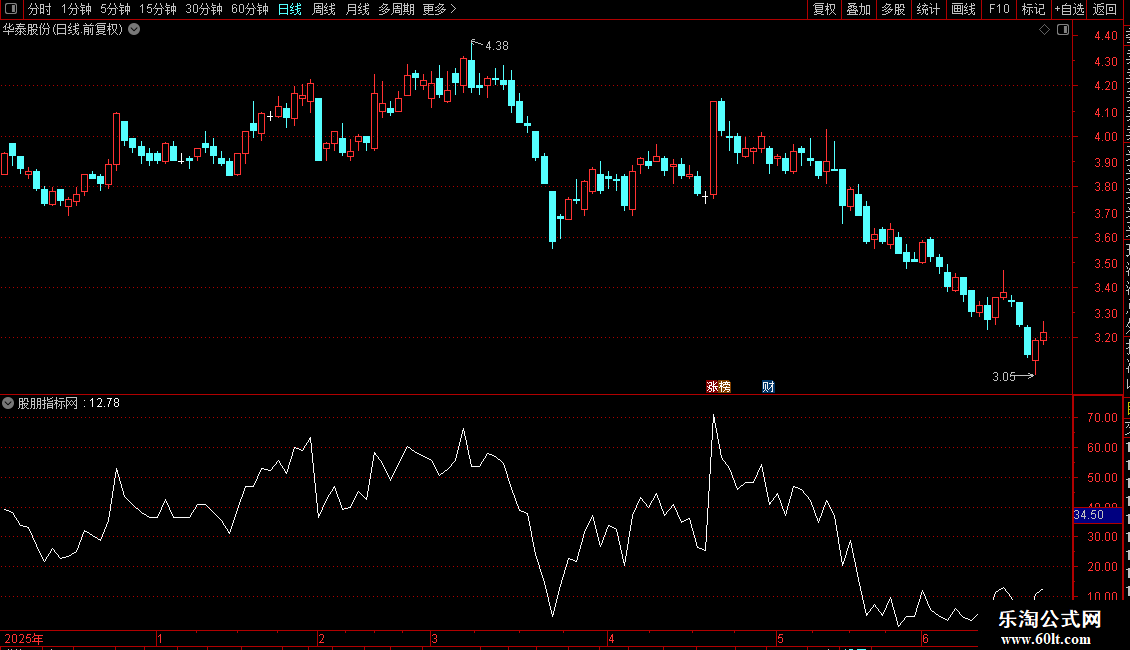1130x650 pixels.
Task: Select the 60分钟 period
Action: click(250, 9)
